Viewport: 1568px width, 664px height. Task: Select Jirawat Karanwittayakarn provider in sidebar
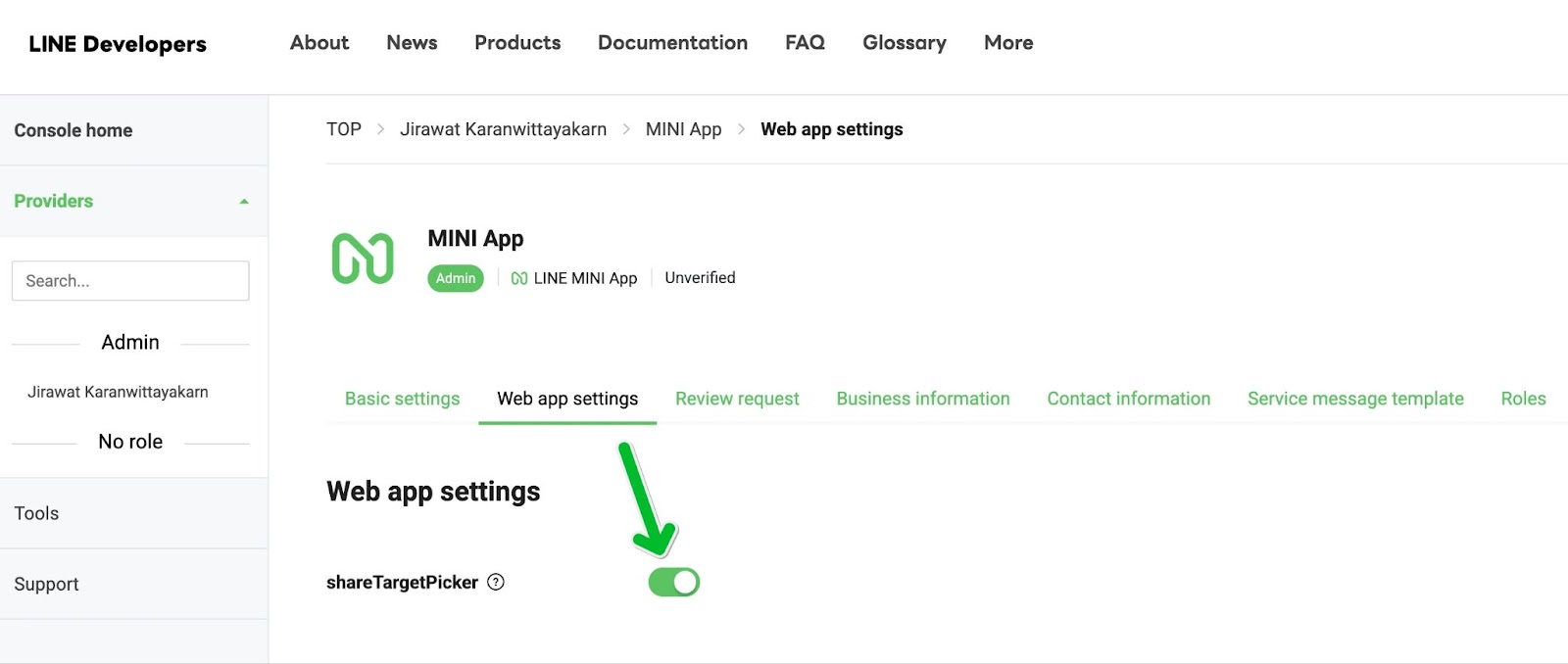[x=118, y=392]
